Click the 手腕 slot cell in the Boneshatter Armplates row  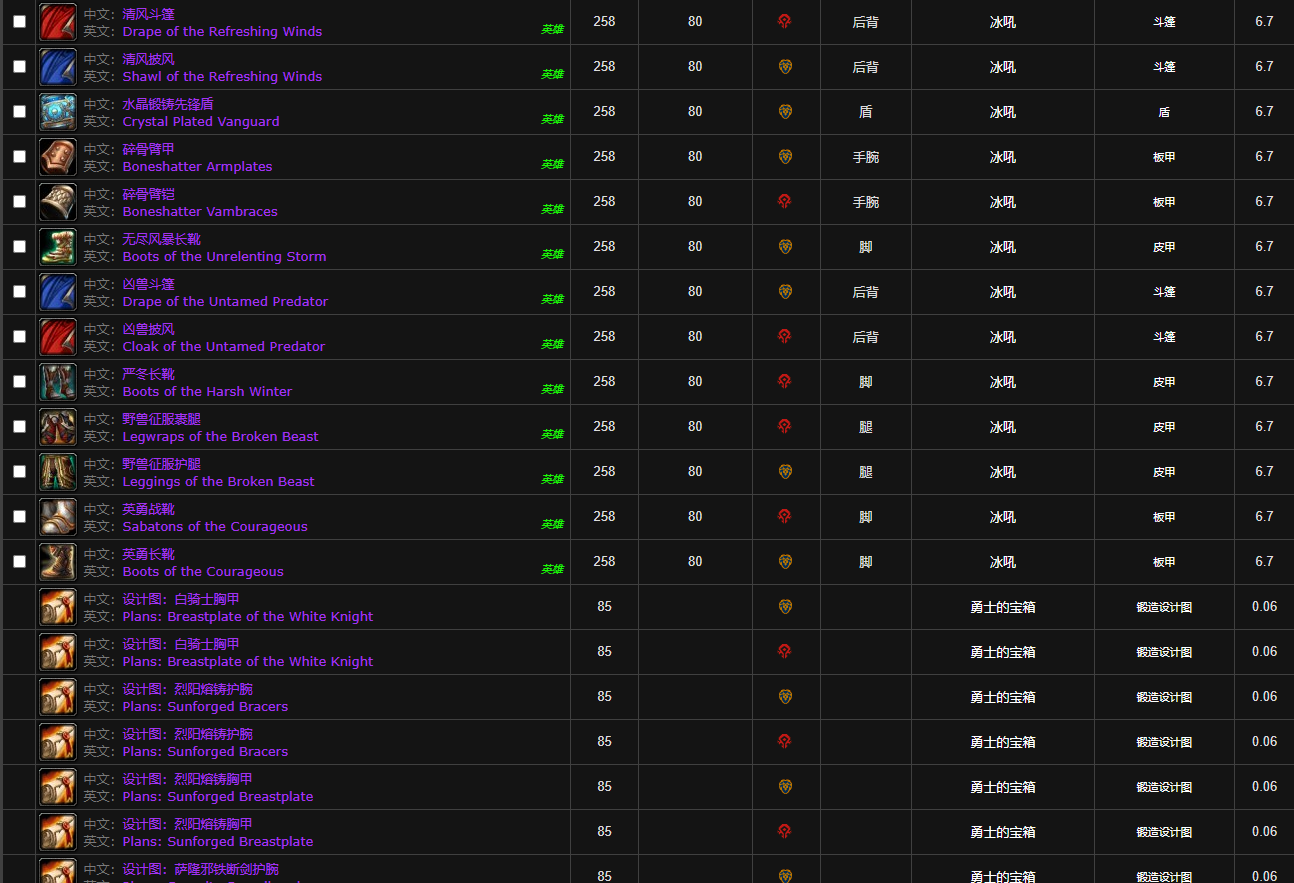(x=866, y=157)
